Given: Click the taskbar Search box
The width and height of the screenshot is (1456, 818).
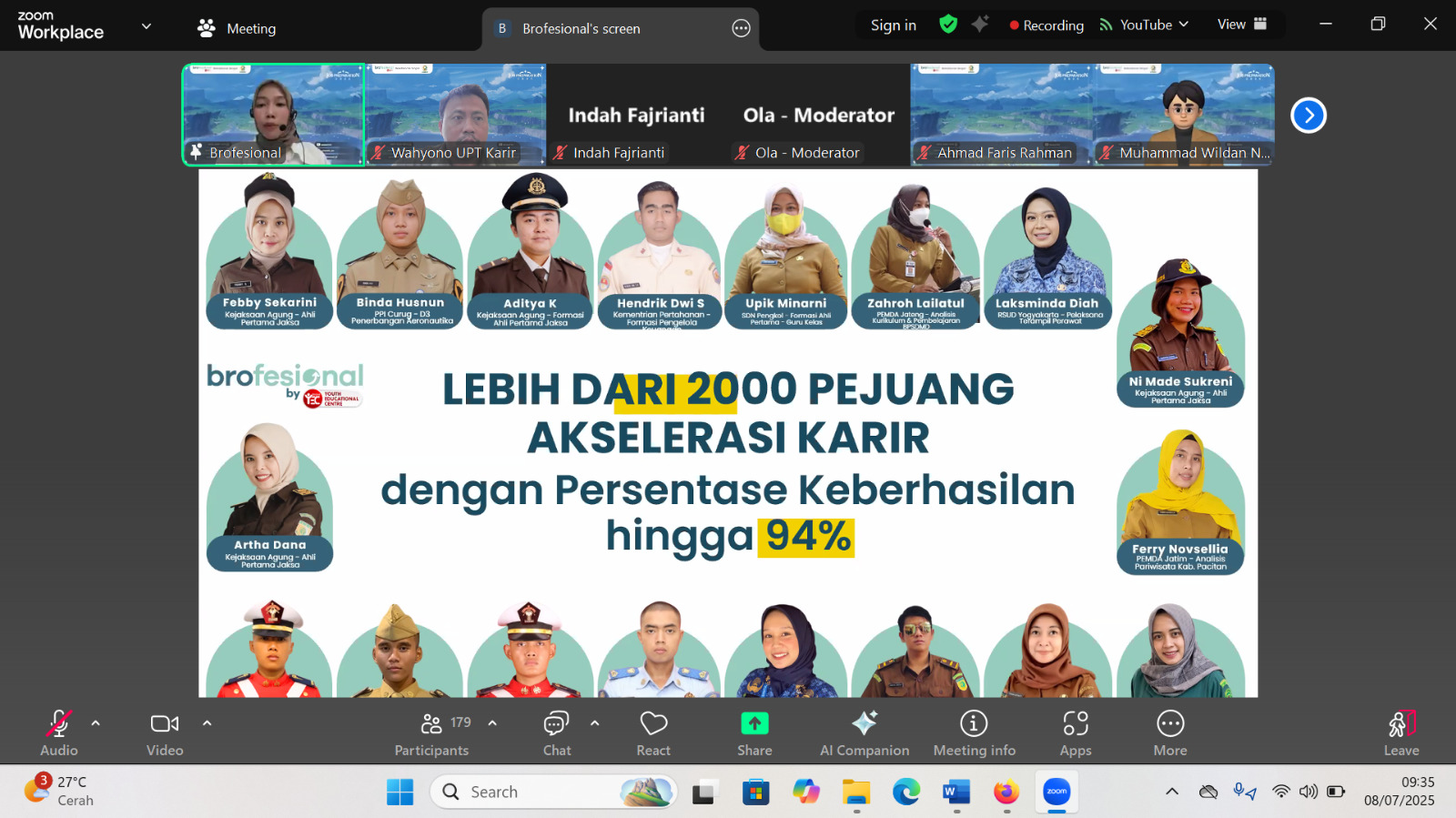Looking at the screenshot, I should pyautogui.click(x=553, y=792).
